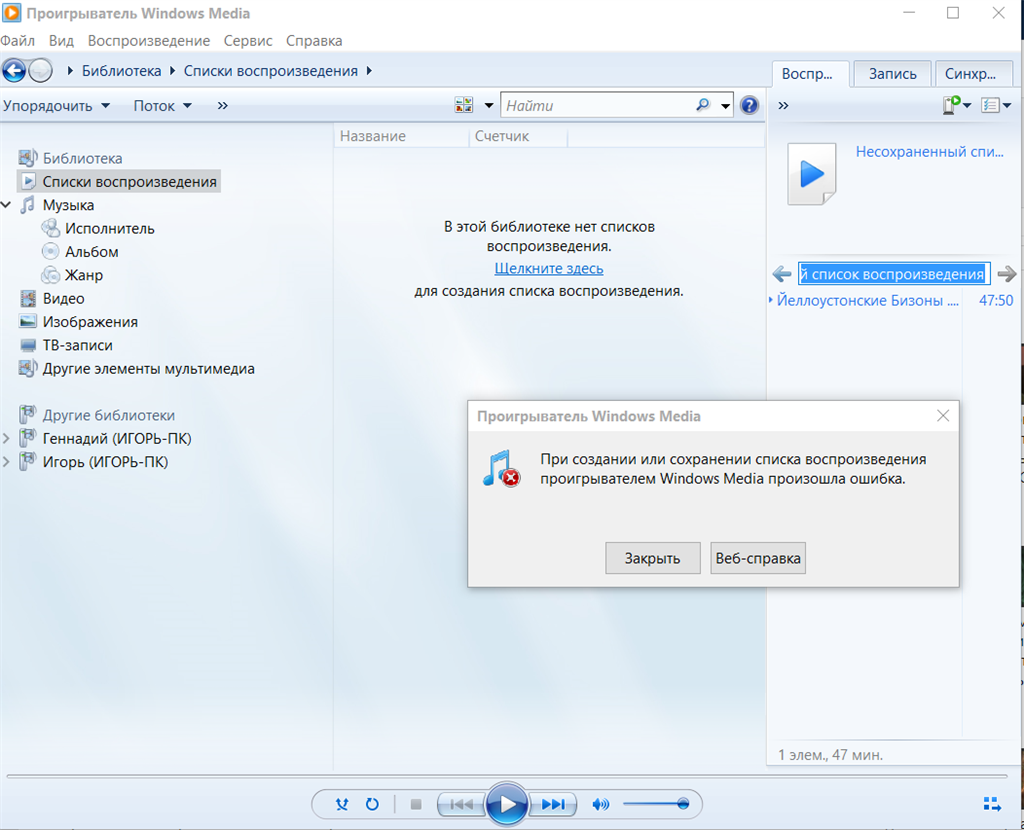Image resolution: width=1024 pixels, height=830 pixels.
Task: Select Списки воспроизведения in the navigation tree
Action: click(119, 182)
